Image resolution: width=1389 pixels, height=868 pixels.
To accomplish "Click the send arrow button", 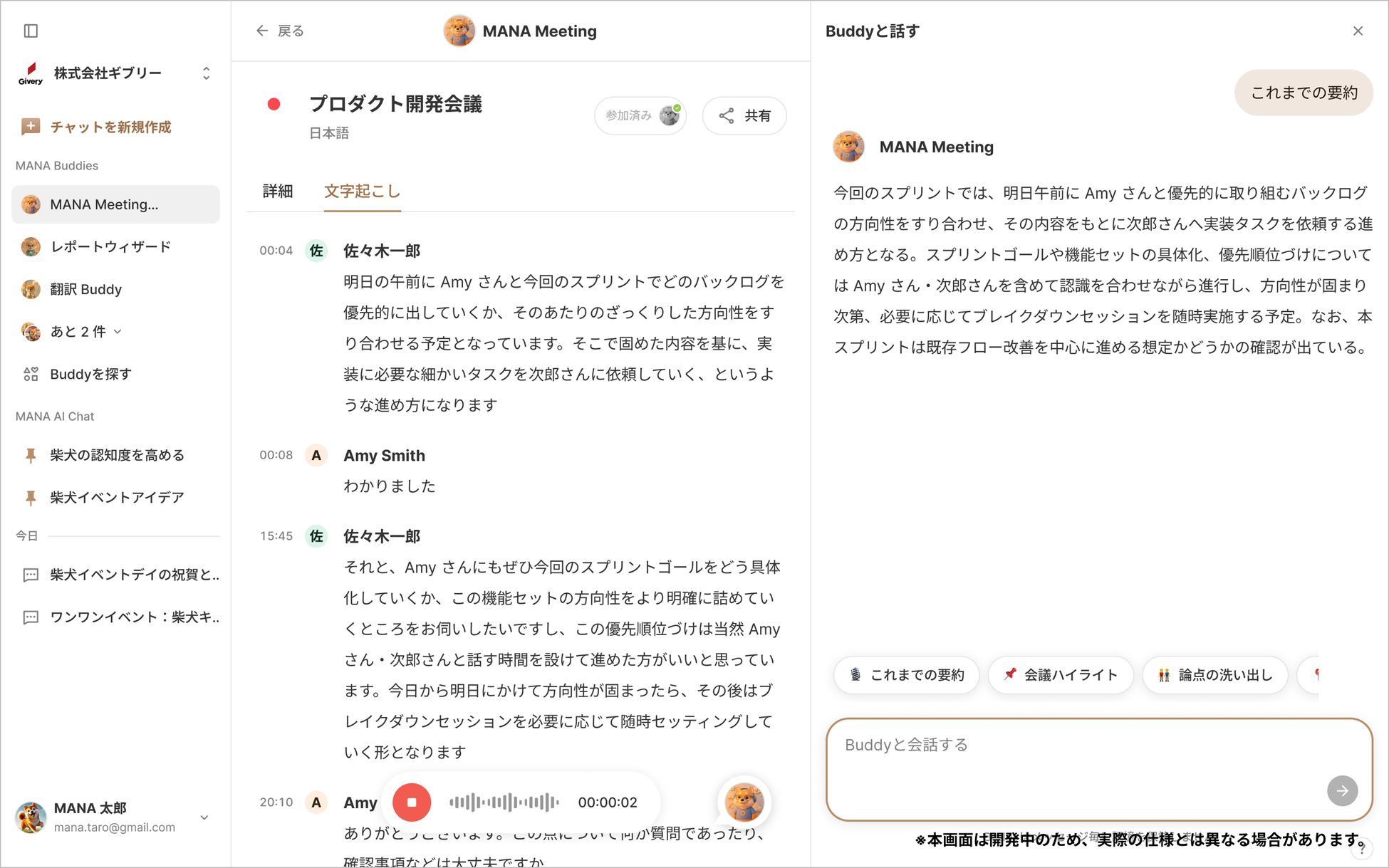I will pyautogui.click(x=1342, y=790).
